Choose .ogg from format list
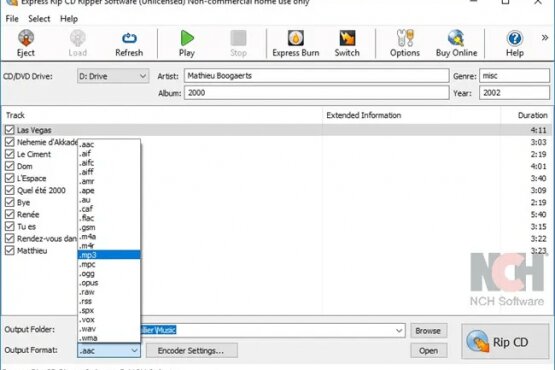 109,274
